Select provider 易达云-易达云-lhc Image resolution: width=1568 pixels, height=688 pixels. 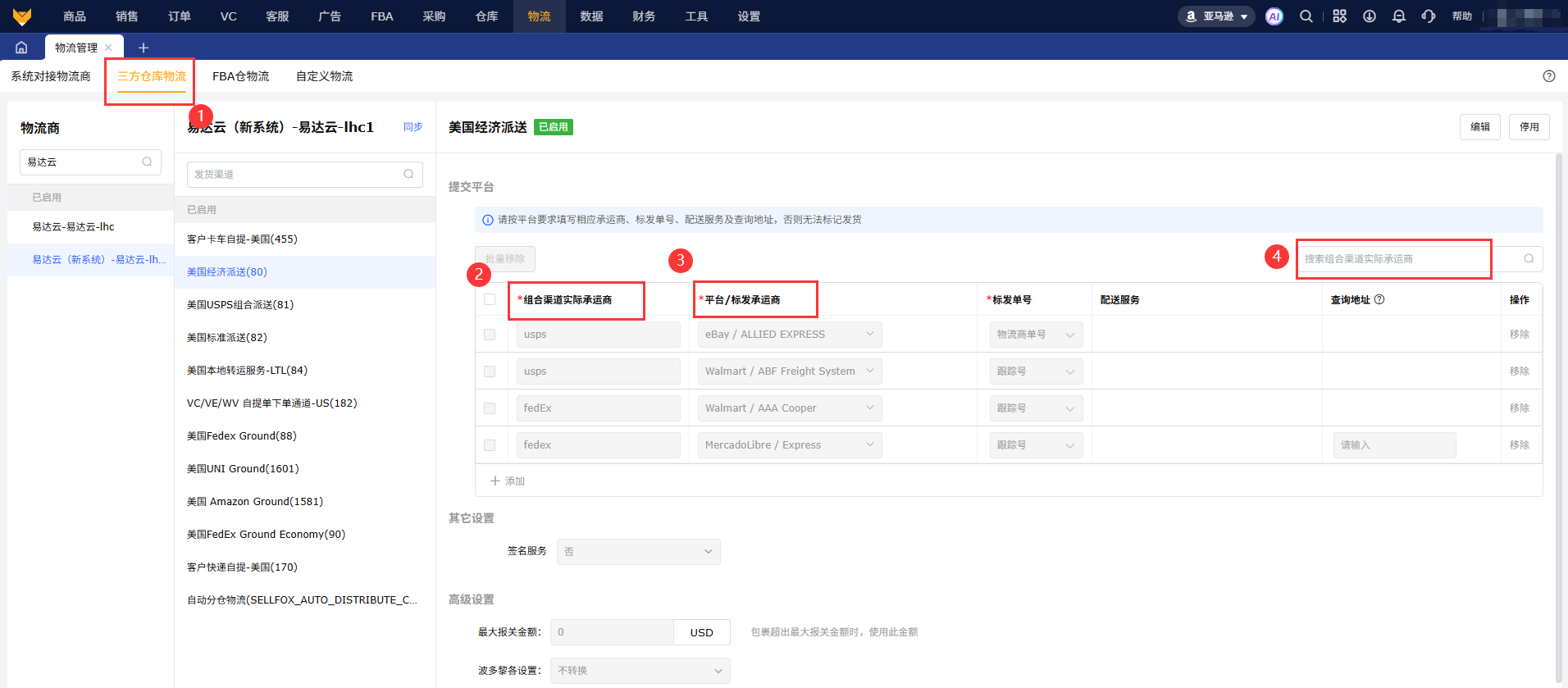click(x=90, y=227)
